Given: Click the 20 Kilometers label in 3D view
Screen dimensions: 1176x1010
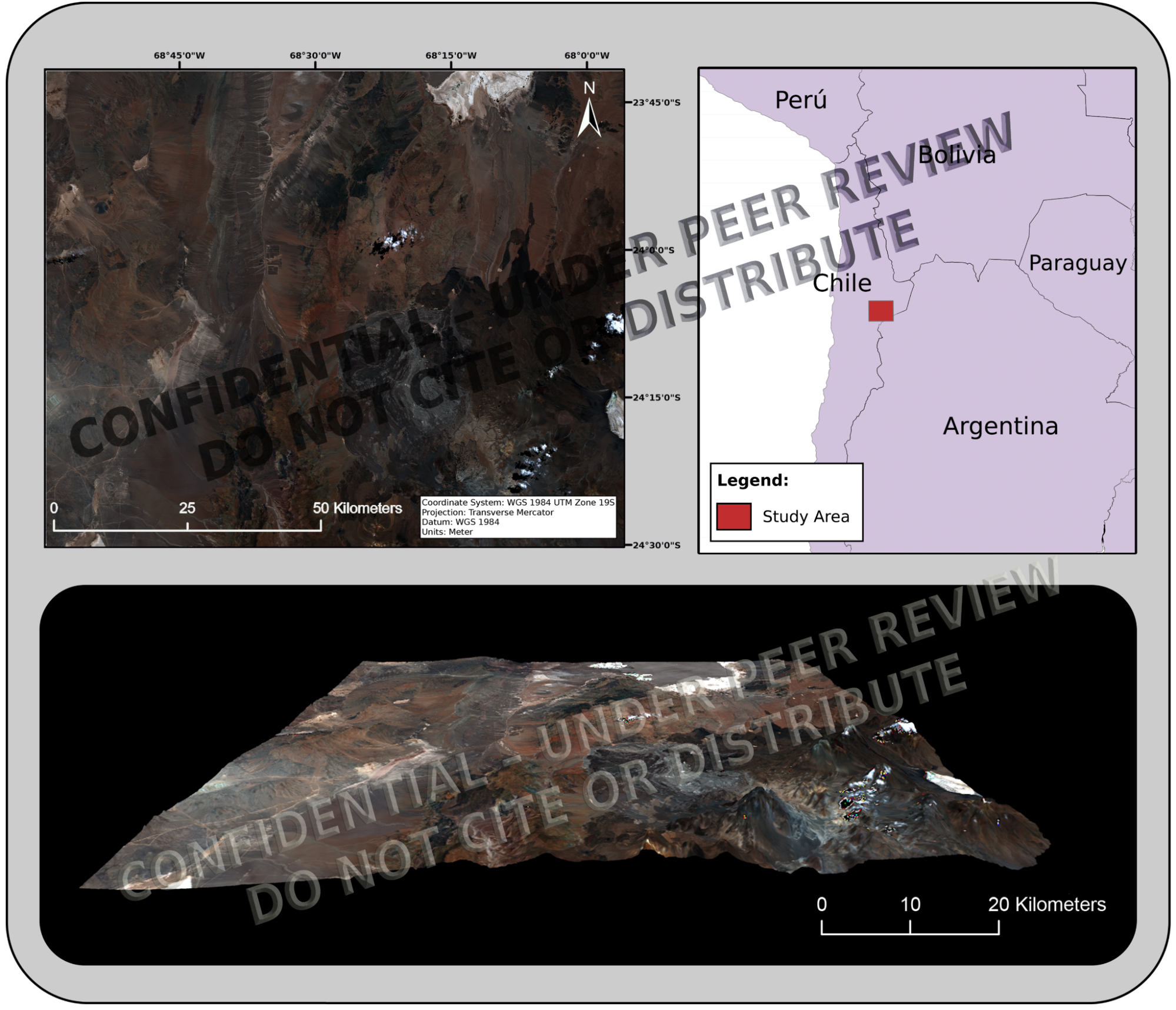Looking at the screenshot, I should [x=1047, y=904].
